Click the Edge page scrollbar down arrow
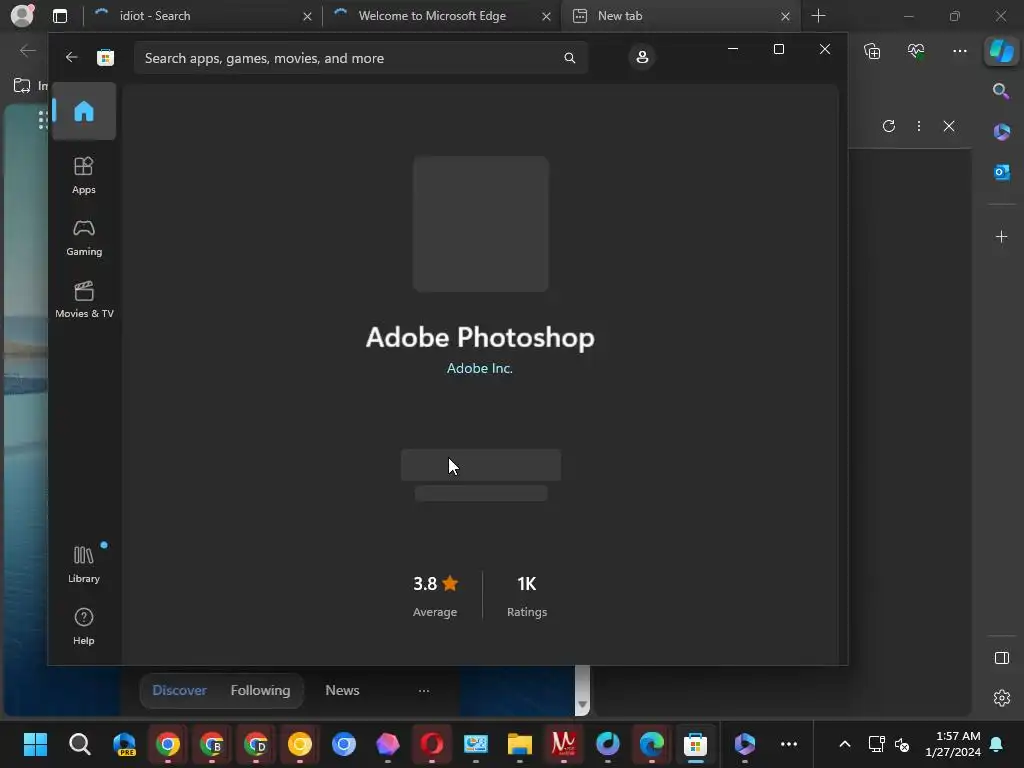Image resolution: width=1024 pixels, height=768 pixels. [x=583, y=705]
